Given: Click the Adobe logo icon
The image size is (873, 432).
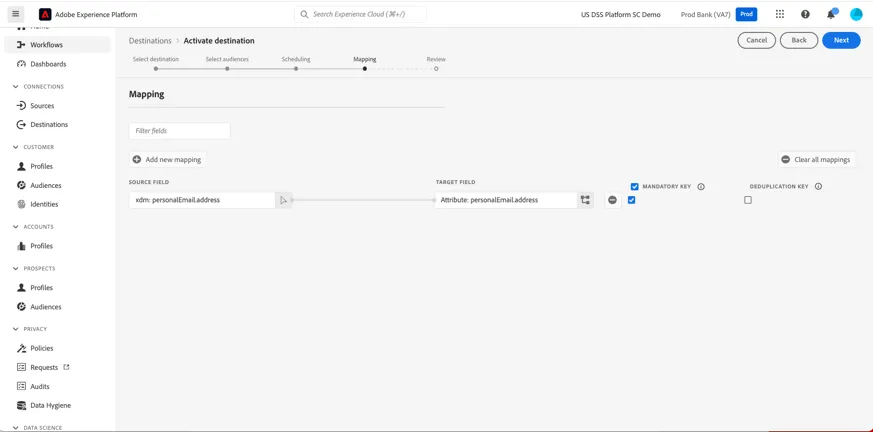Looking at the screenshot, I should [45, 14].
